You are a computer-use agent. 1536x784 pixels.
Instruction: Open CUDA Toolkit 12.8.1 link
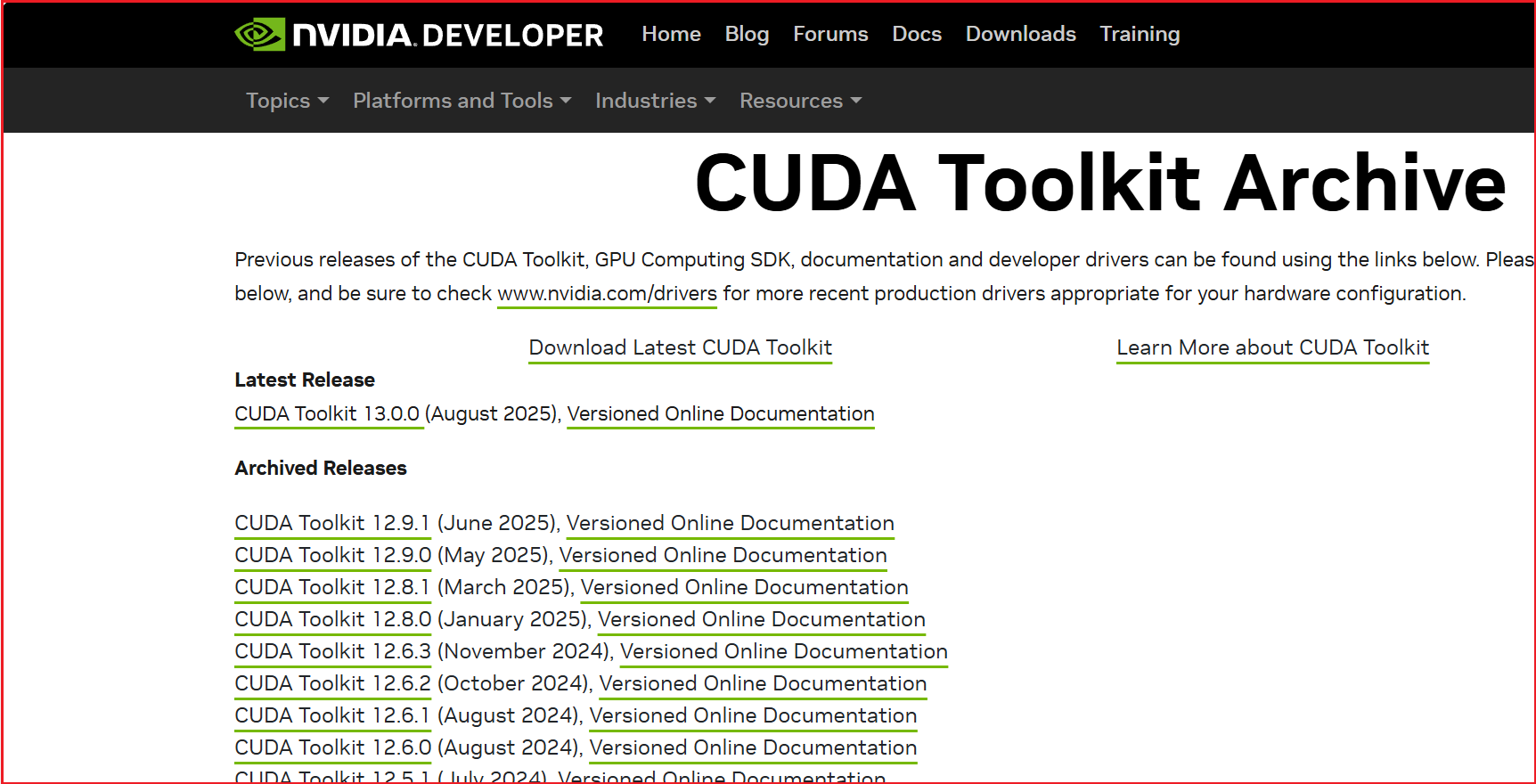[x=332, y=588]
